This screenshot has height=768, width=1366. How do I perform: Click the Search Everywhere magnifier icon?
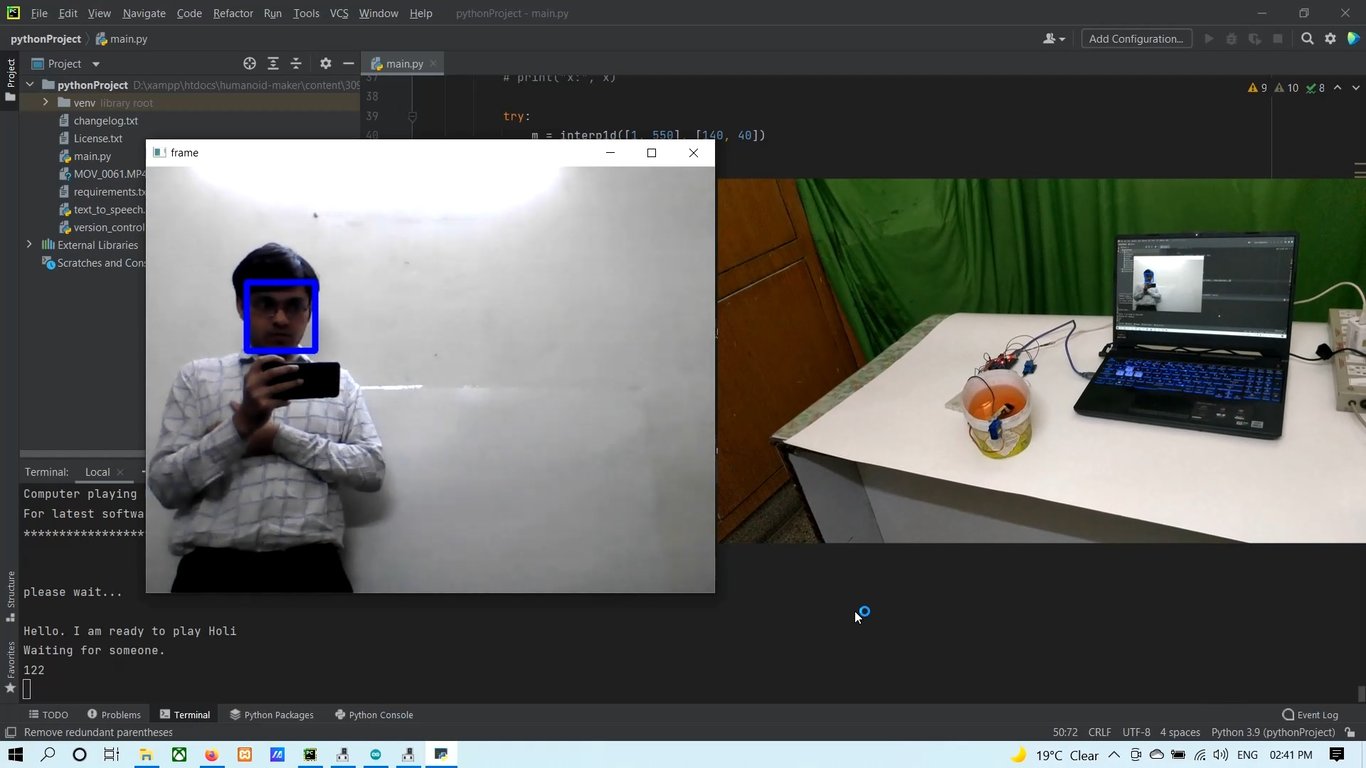[x=1307, y=39]
